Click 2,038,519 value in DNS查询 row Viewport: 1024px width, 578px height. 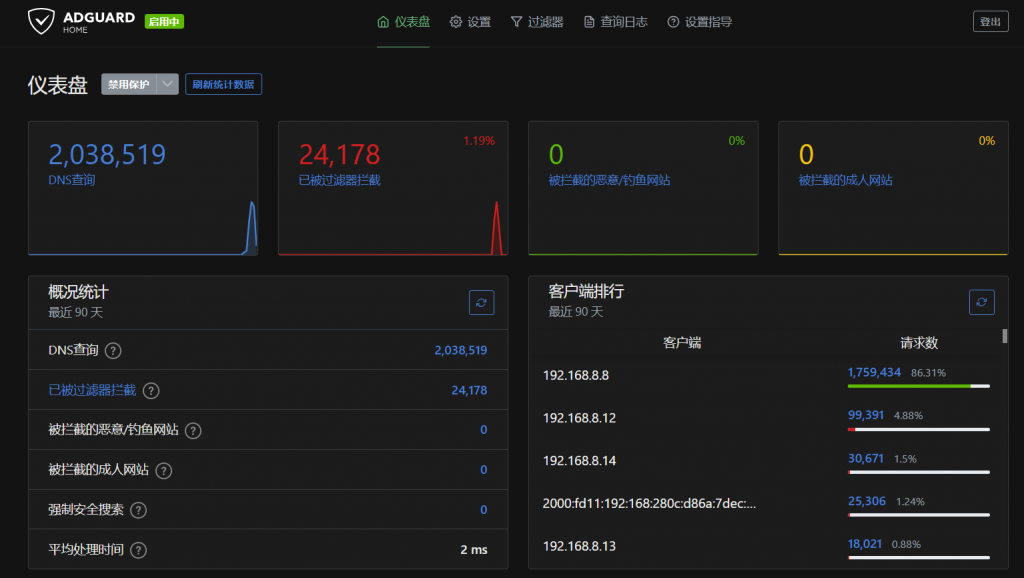(460, 350)
